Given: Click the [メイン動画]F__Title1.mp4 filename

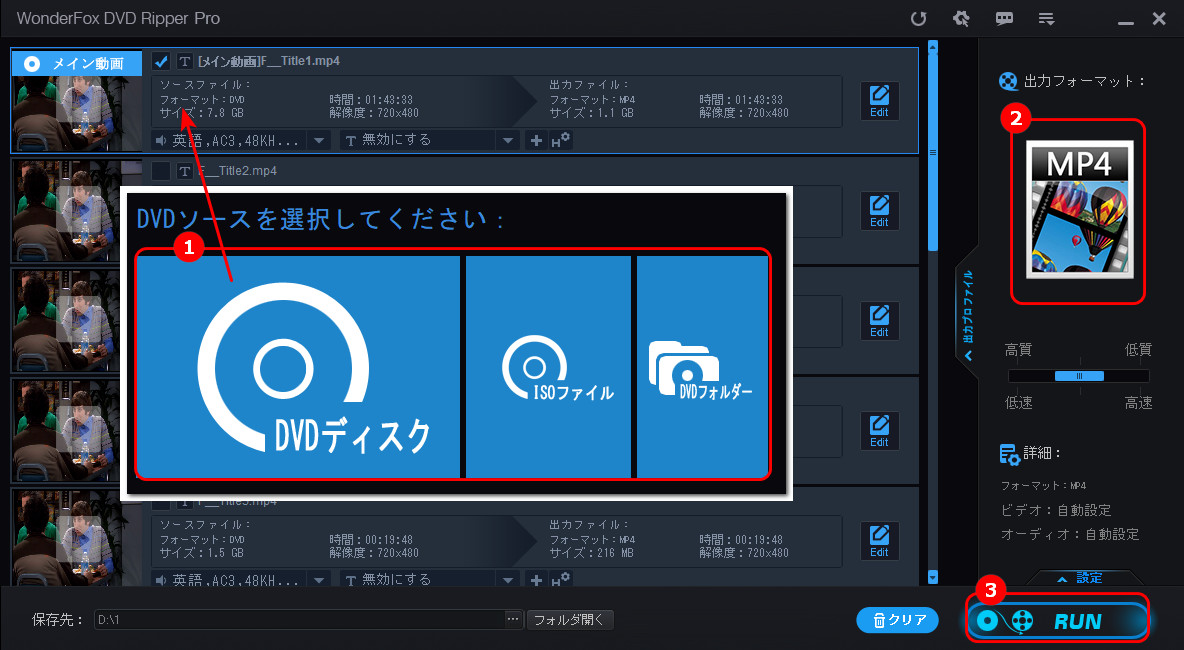Looking at the screenshot, I should coord(269,61).
